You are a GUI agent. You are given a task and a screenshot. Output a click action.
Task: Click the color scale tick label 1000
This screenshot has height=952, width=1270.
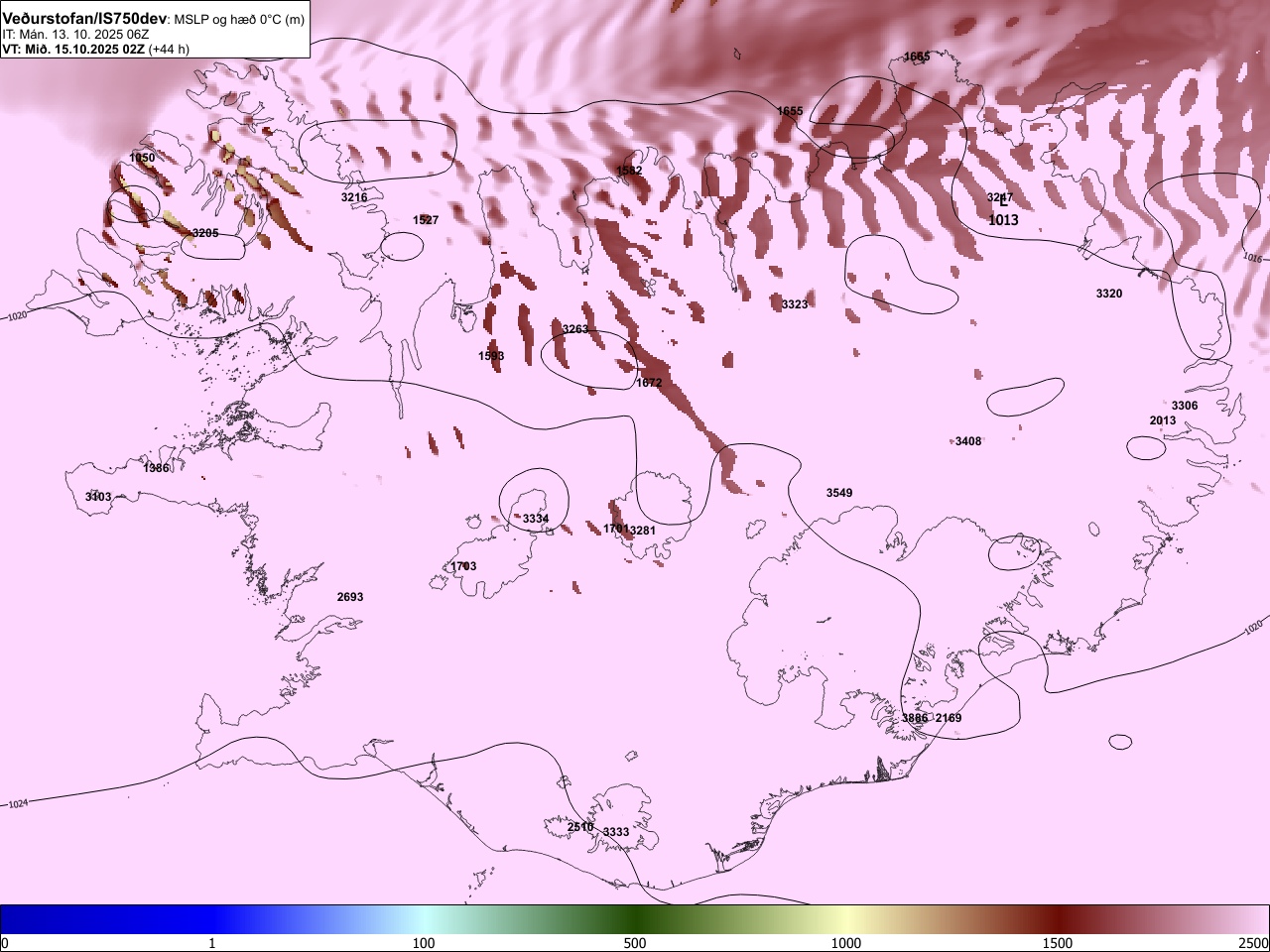[846, 942]
